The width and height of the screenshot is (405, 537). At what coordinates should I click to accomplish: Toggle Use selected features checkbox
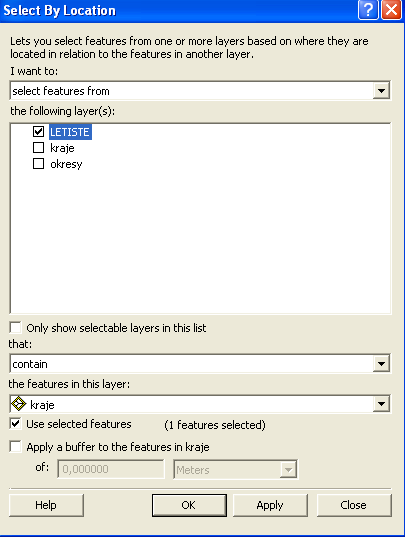[15, 424]
